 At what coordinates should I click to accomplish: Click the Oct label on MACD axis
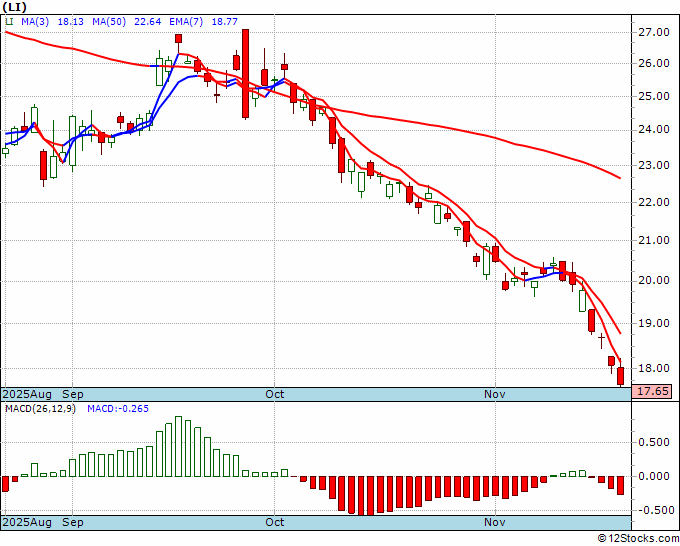[275, 522]
